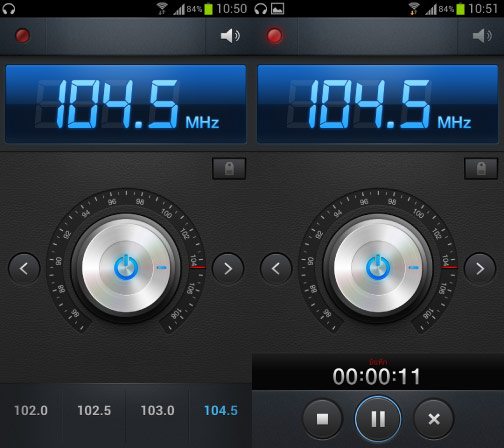Seek forward using right screen's right arrow
Viewport: 504px width, 448px height.
[x=480, y=268]
